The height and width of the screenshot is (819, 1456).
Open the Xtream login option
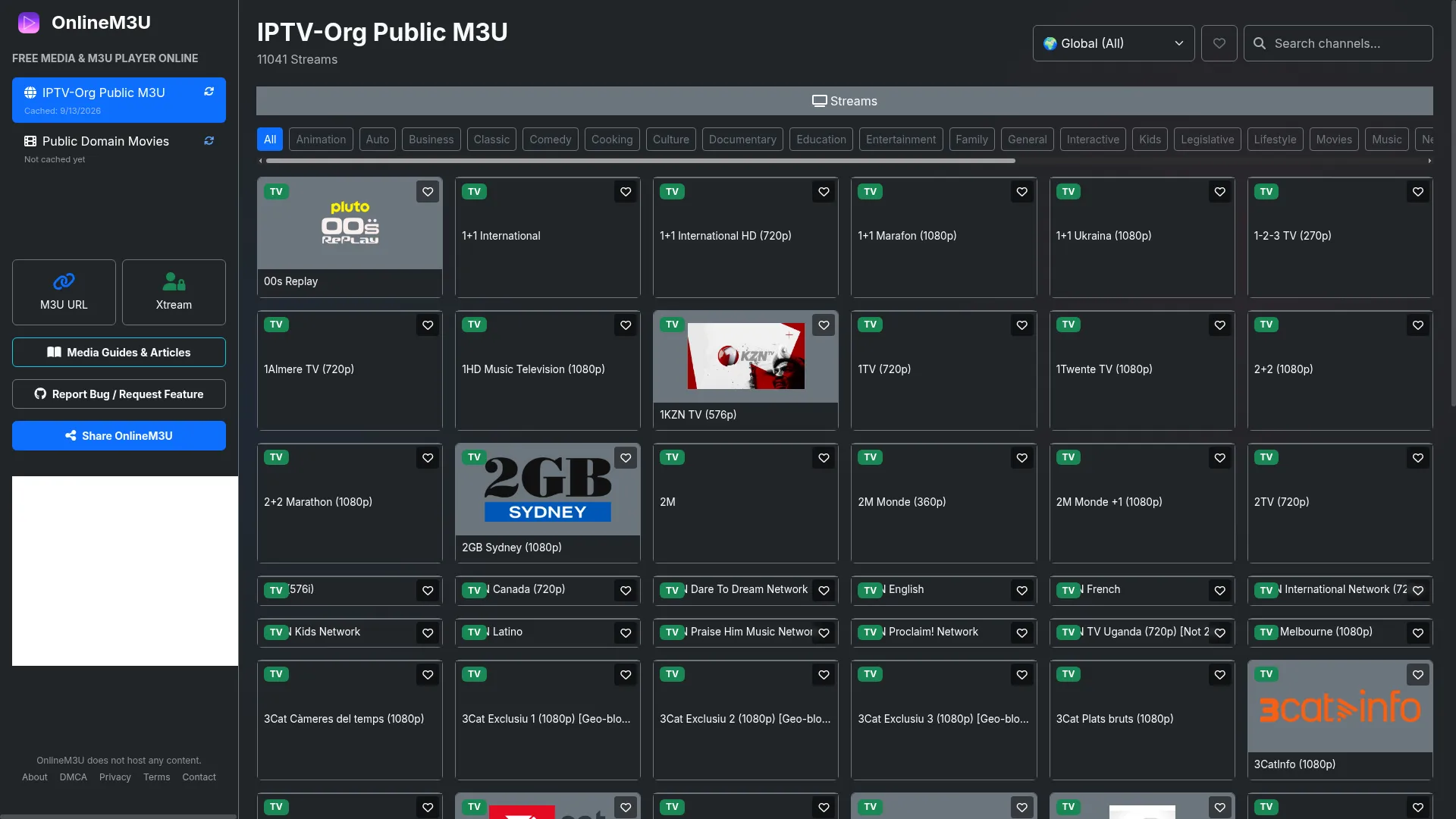coord(174,292)
